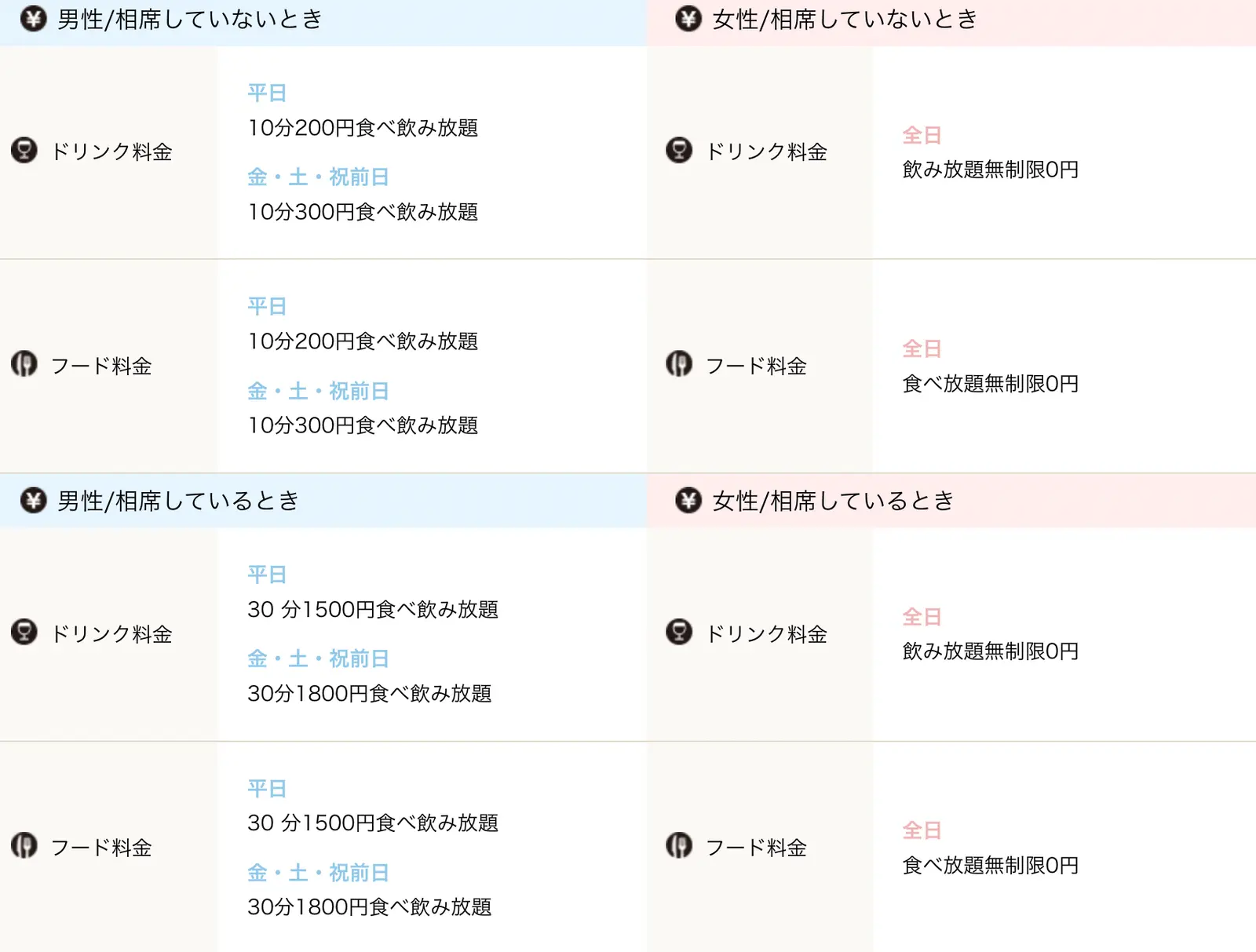Click 30分1800円食べ飲み放題 in seated food row
Image resolution: width=1256 pixels, height=952 pixels.
370,907
